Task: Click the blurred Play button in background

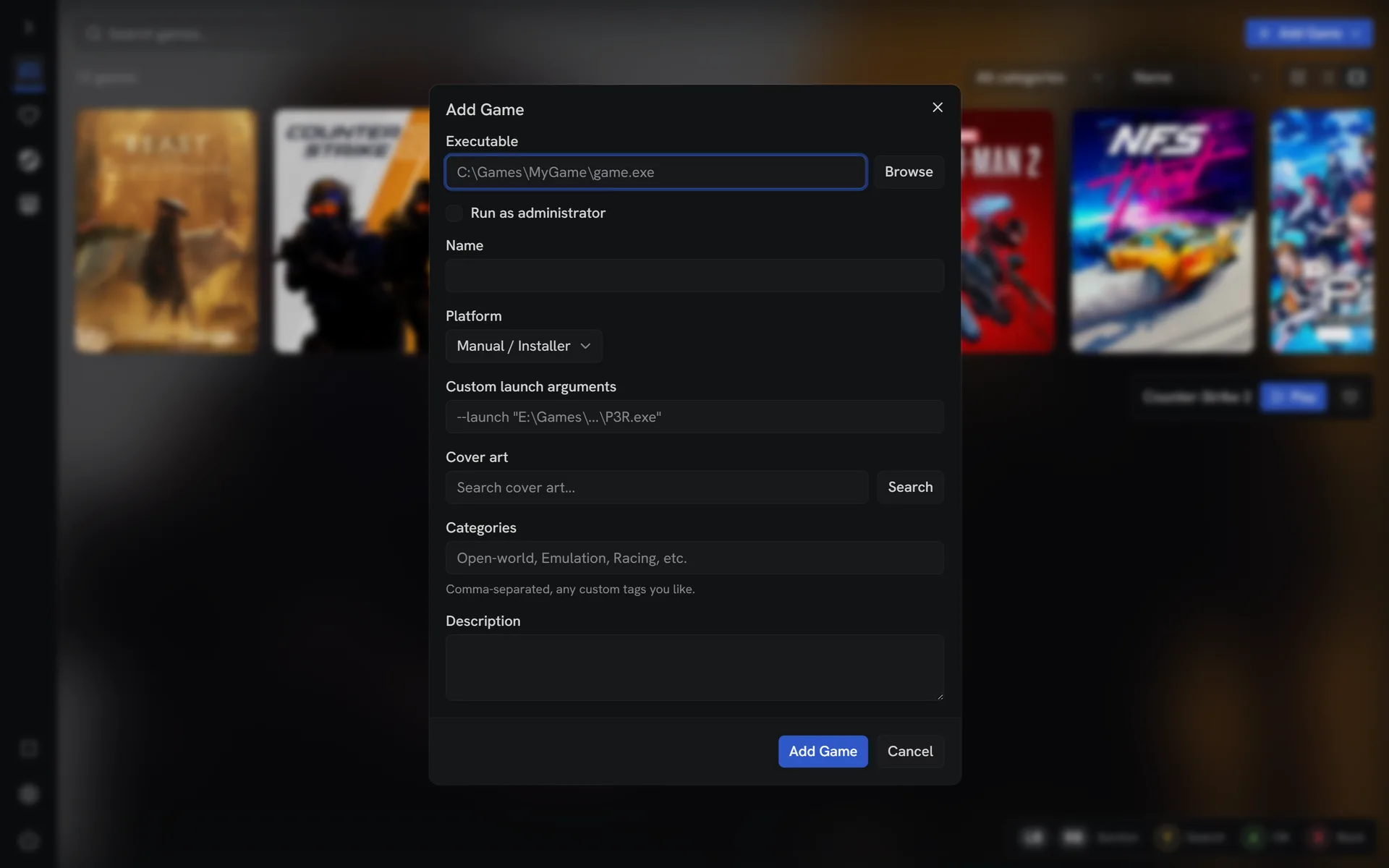Action: point(1294,397)
